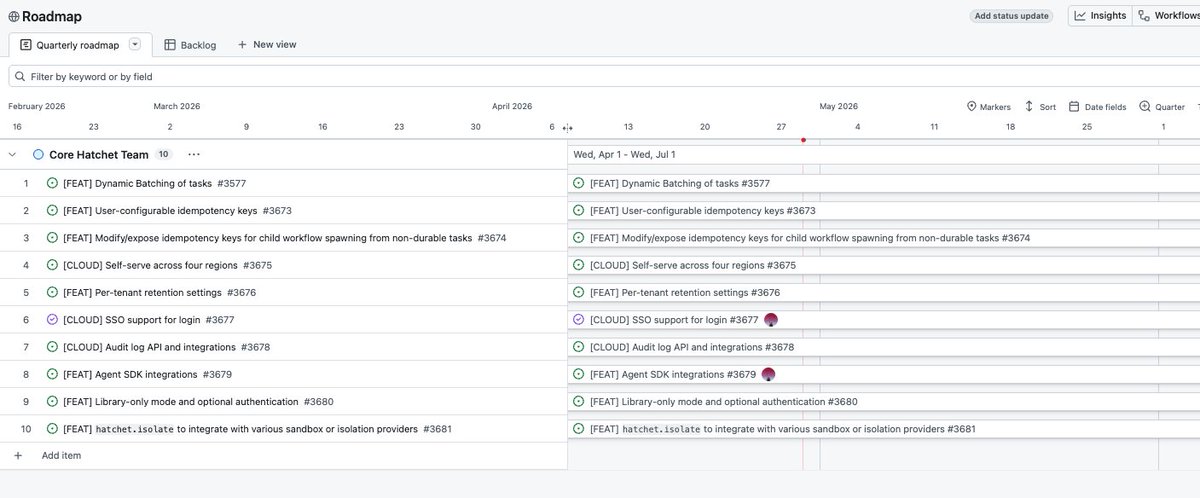Open issue Dynamic Batching of tasks #3577 in table
1200x498 pixels.
(154, 183)
